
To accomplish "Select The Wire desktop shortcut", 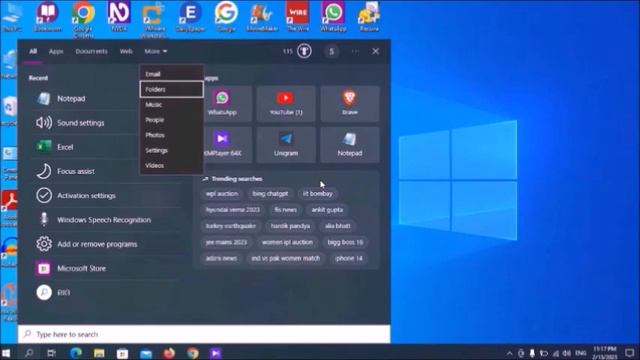I will [298, 17].
